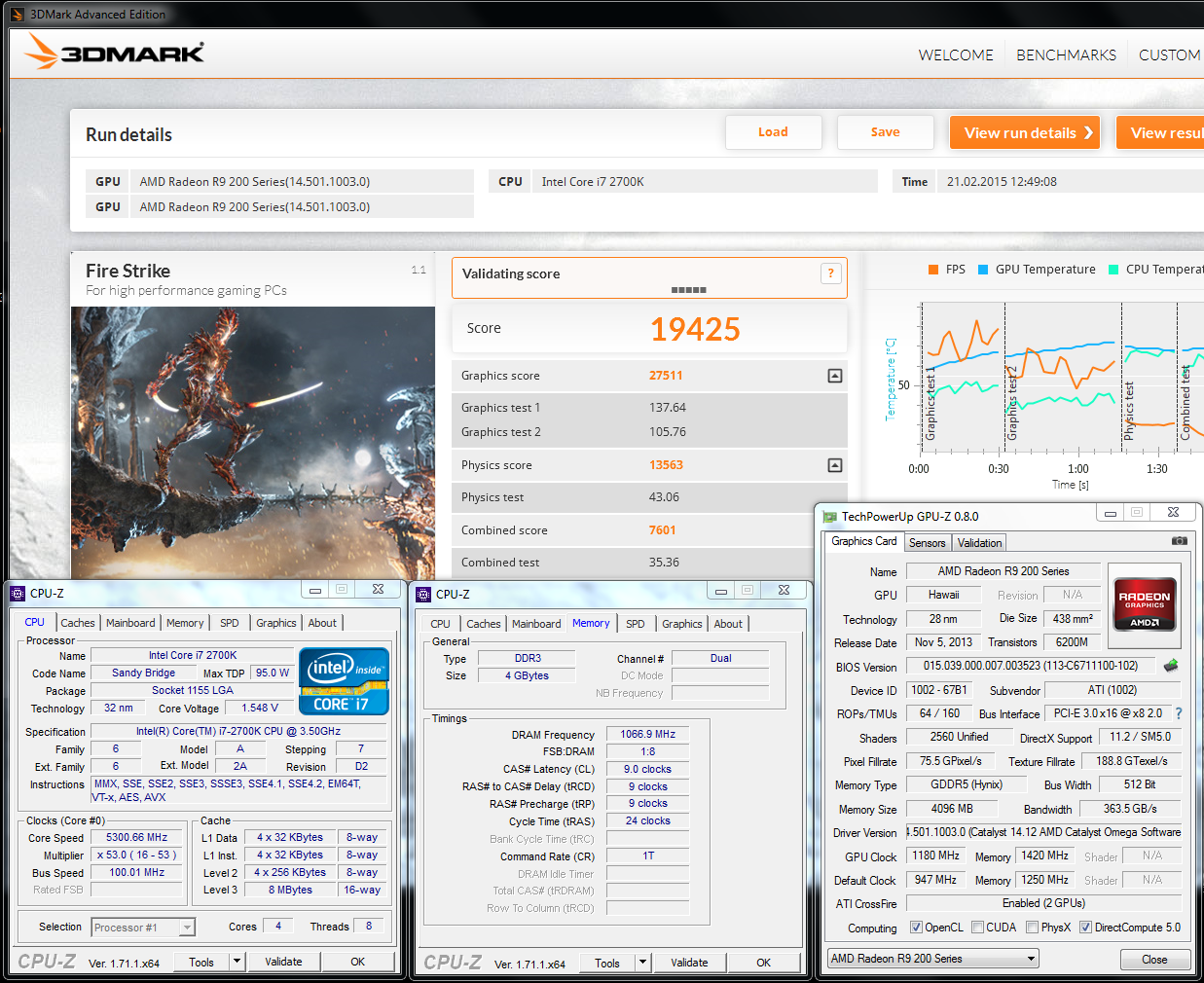
Task: Click the Bus Interface question mark icon
Action: click(x=1179, y=713)
